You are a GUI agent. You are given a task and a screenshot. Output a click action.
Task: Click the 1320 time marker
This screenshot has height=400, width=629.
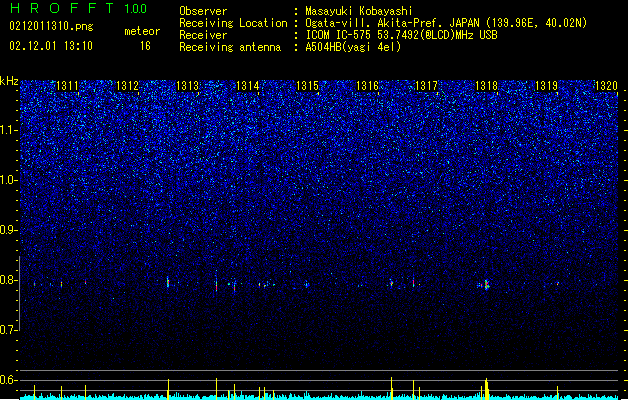point(606,86)
